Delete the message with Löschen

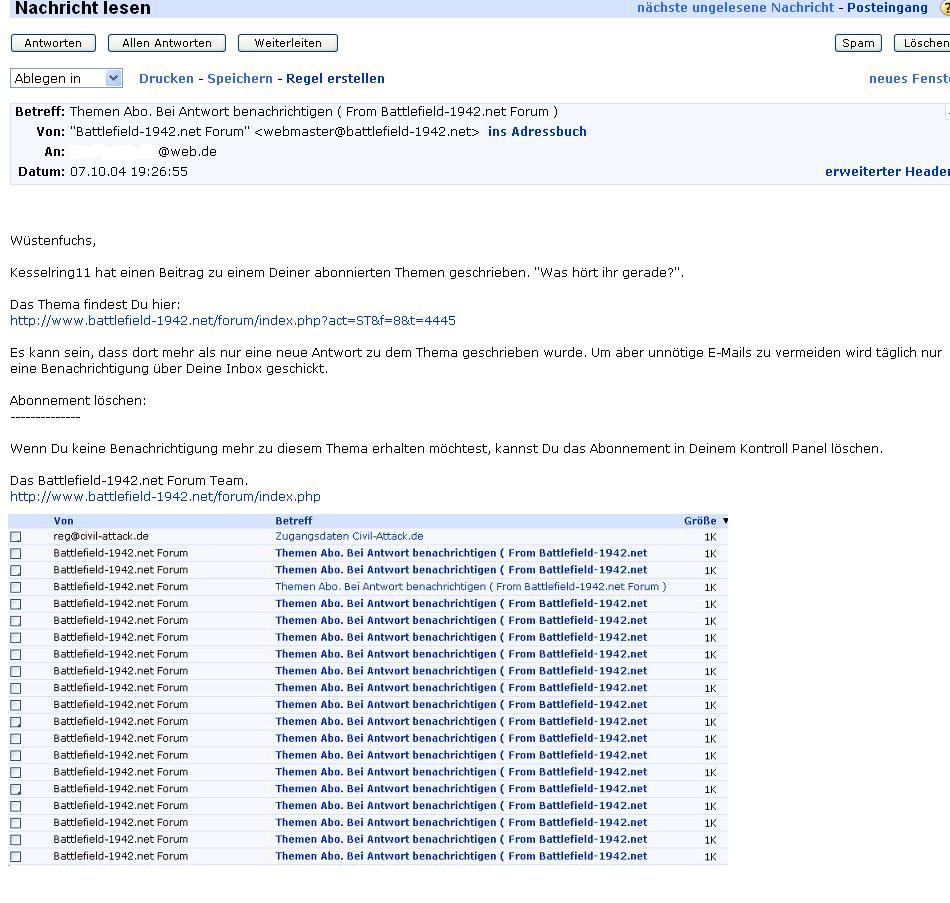click(923, 43)
